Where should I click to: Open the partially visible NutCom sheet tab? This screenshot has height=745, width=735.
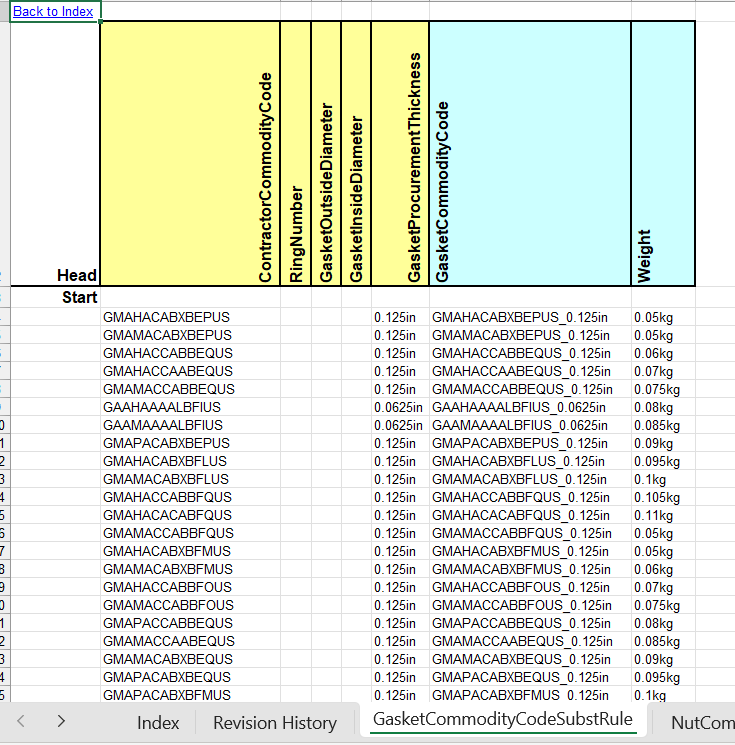click(x=702, y=723)
